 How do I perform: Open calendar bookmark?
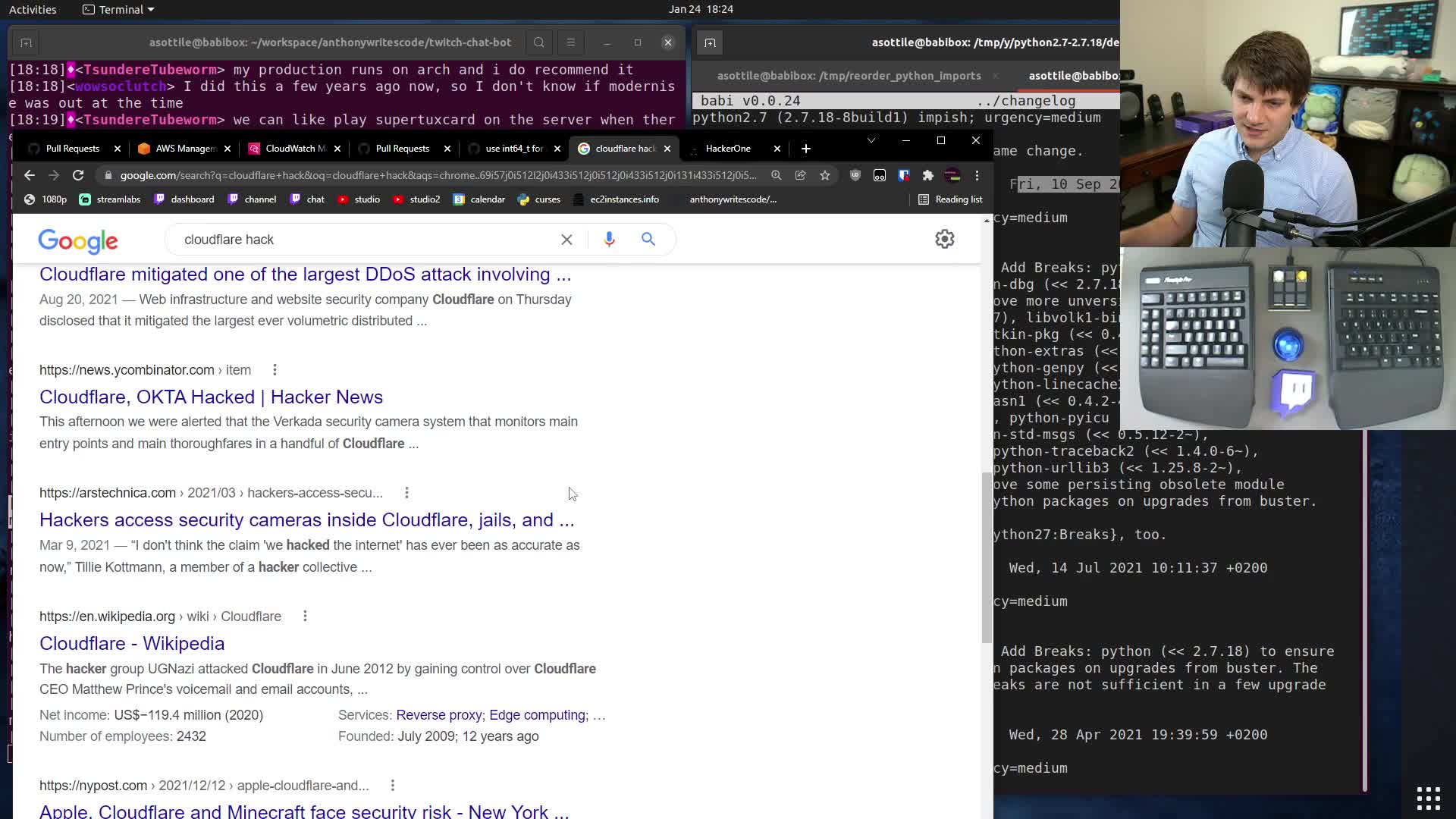tap(479, 199)
